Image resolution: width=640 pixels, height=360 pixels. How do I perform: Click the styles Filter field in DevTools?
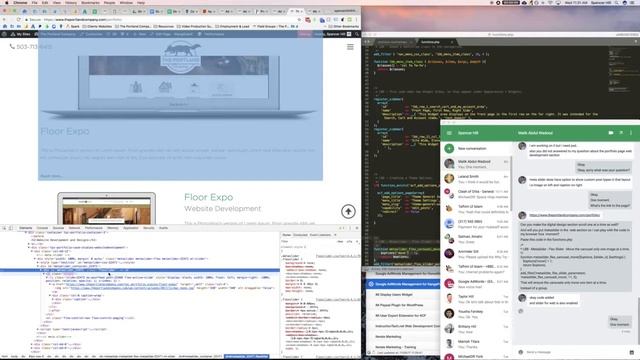pyautogui.click(x=308, y=242)
